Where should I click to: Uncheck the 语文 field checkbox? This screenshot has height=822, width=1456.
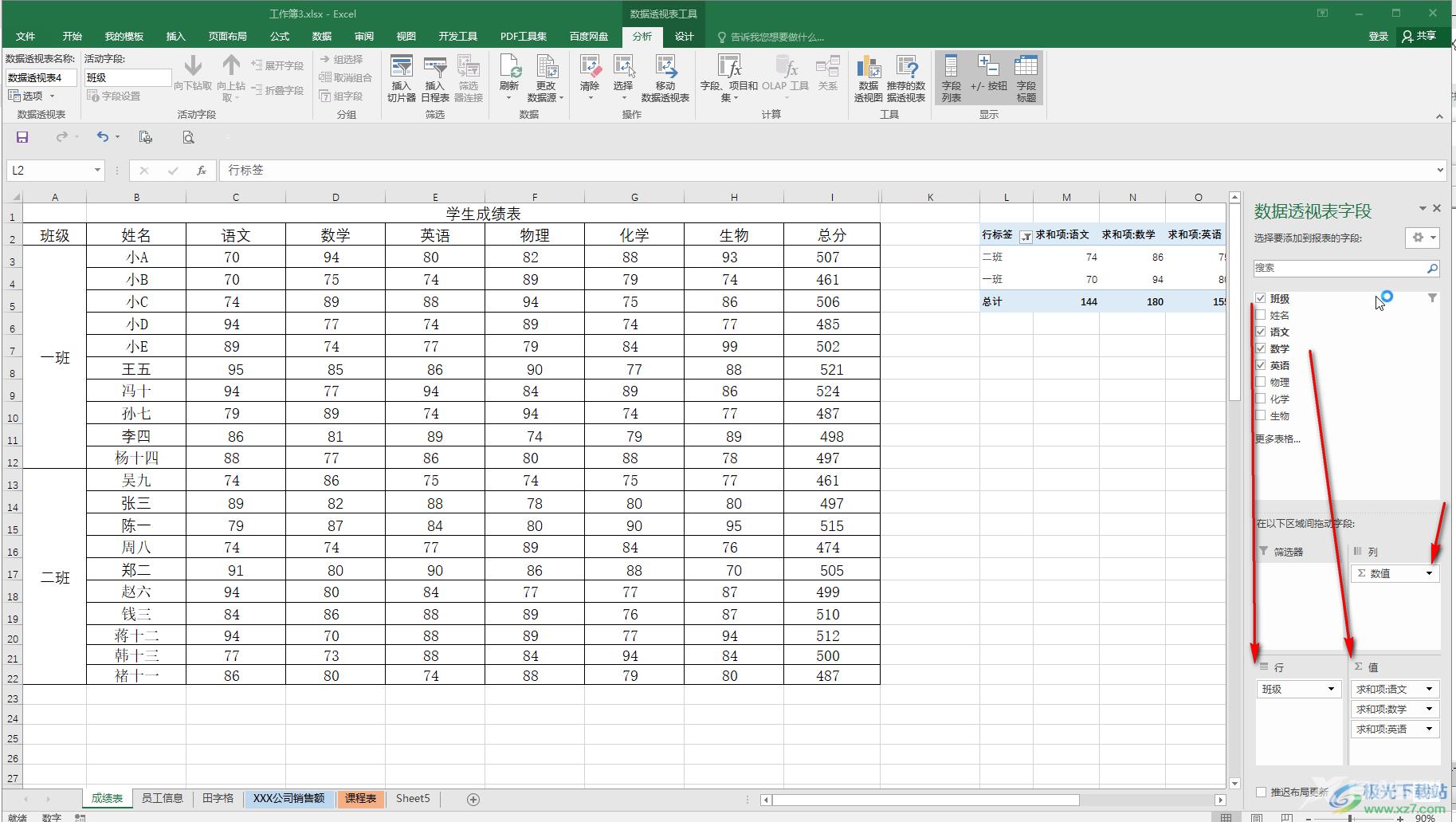(x=1261, y=332)
